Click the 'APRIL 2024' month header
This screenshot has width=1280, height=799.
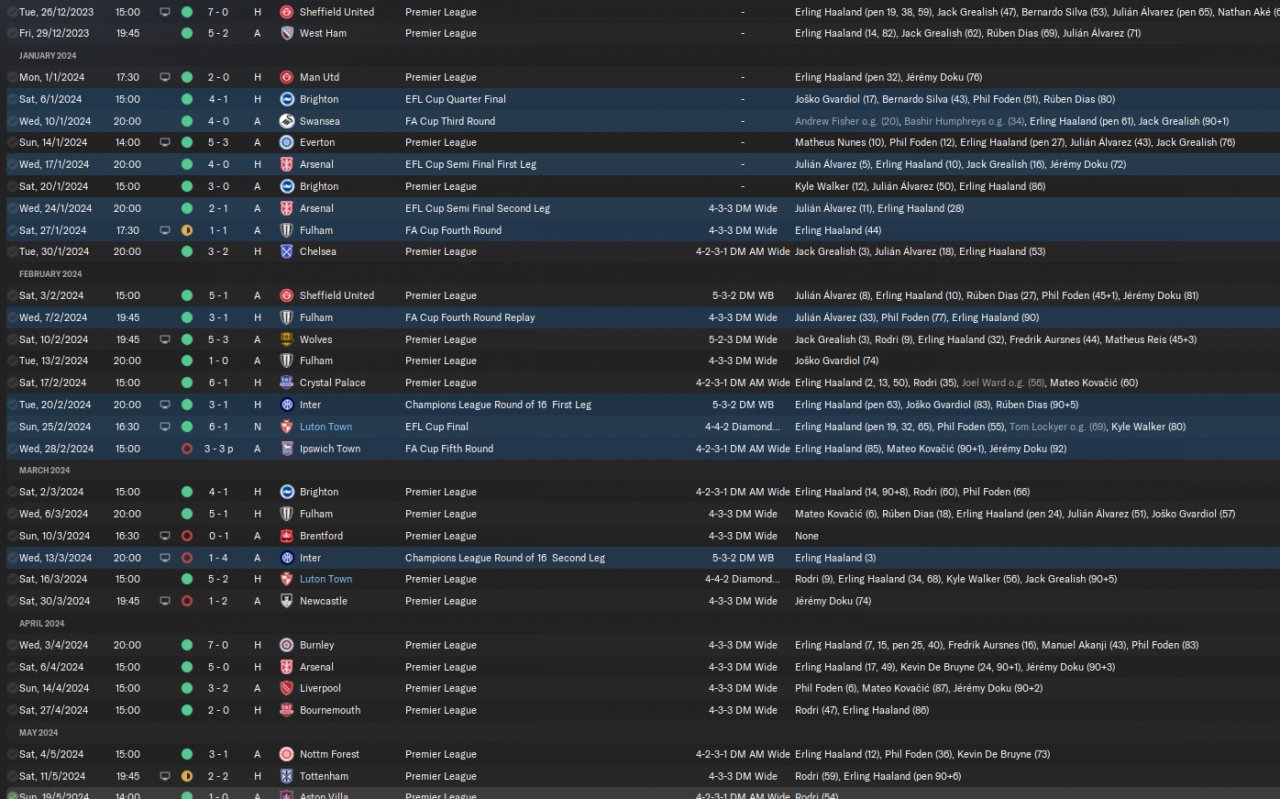[x=42, y=623]
